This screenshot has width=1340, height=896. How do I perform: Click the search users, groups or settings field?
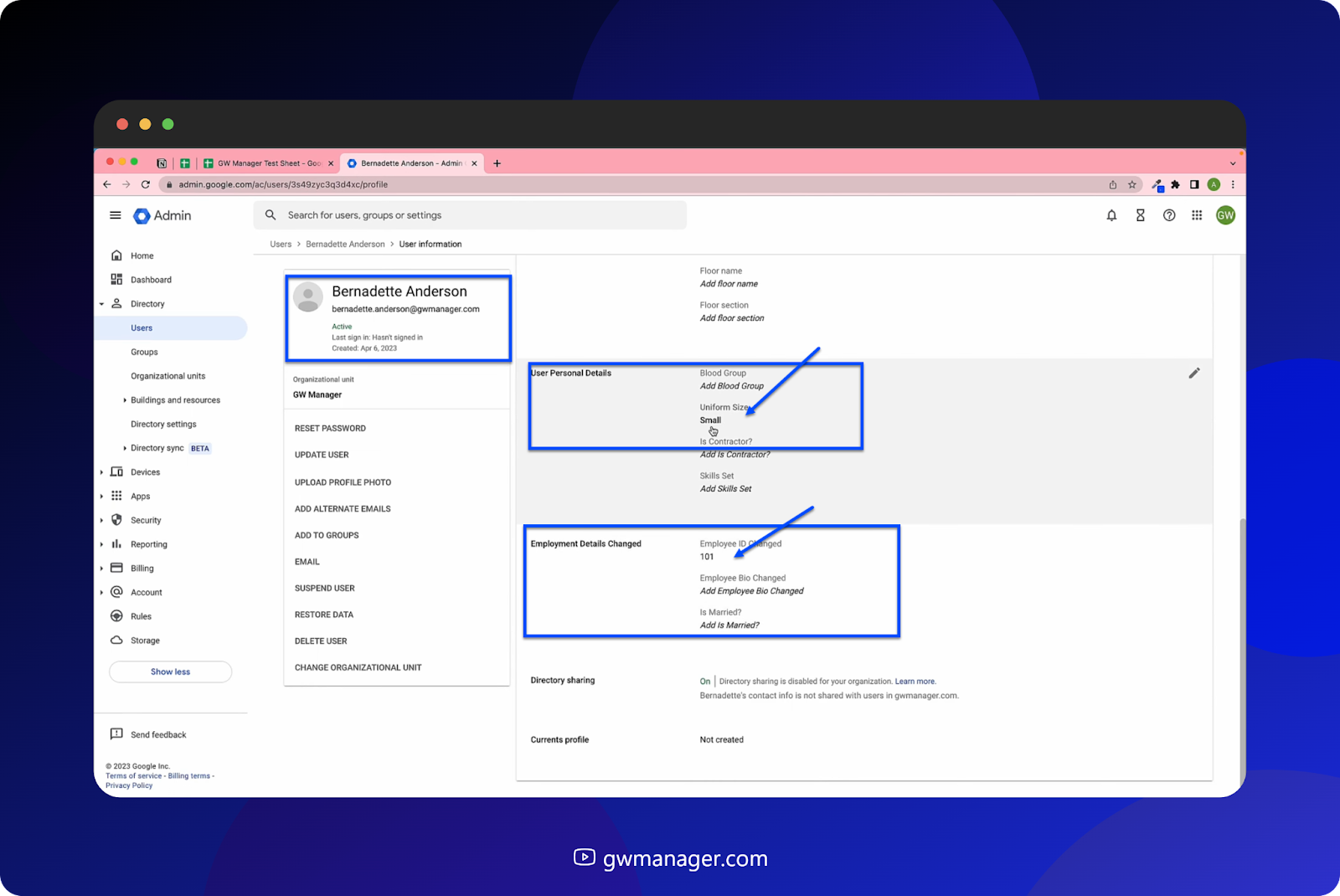[470, 215]
